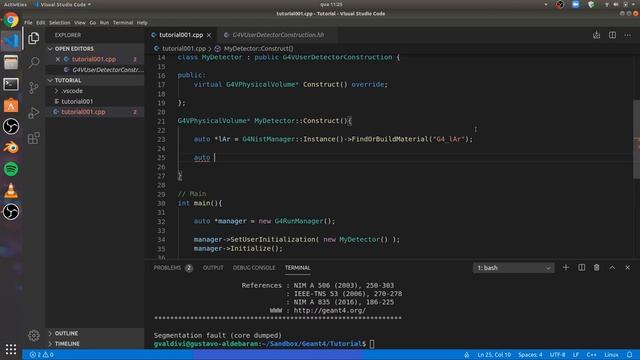Show Applications grid in the dock
The width and height of the screenshot is (640, 360).
pyautogui.click(x=11, y=349)
